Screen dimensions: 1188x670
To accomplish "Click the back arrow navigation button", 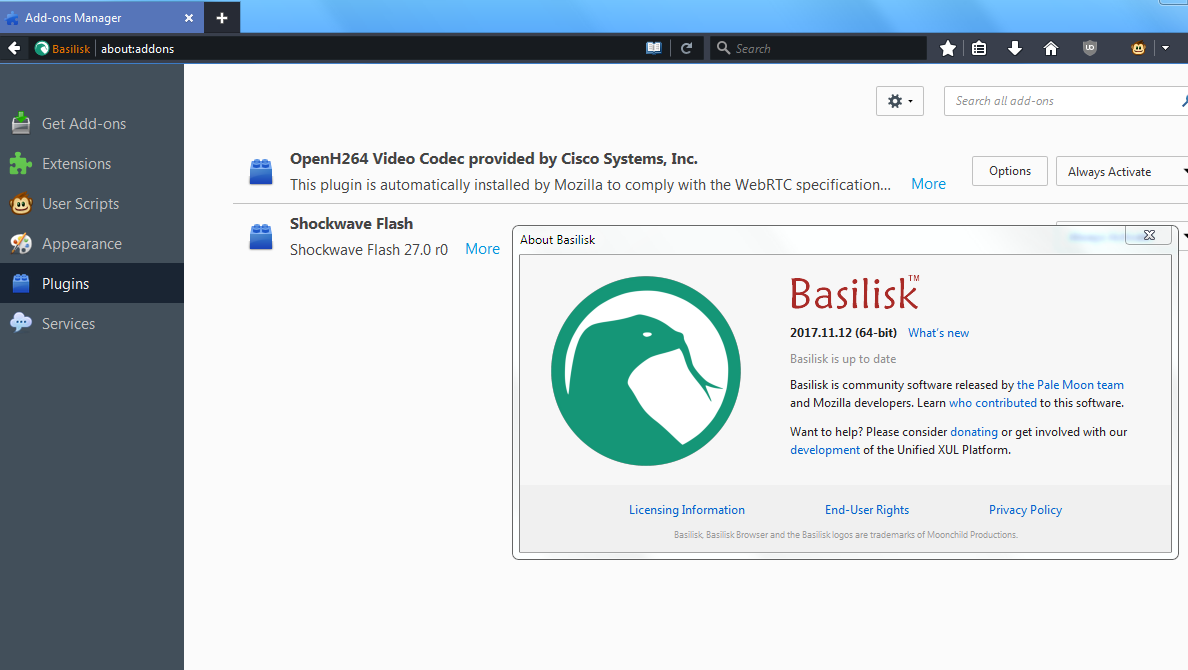I will point(14,48).
